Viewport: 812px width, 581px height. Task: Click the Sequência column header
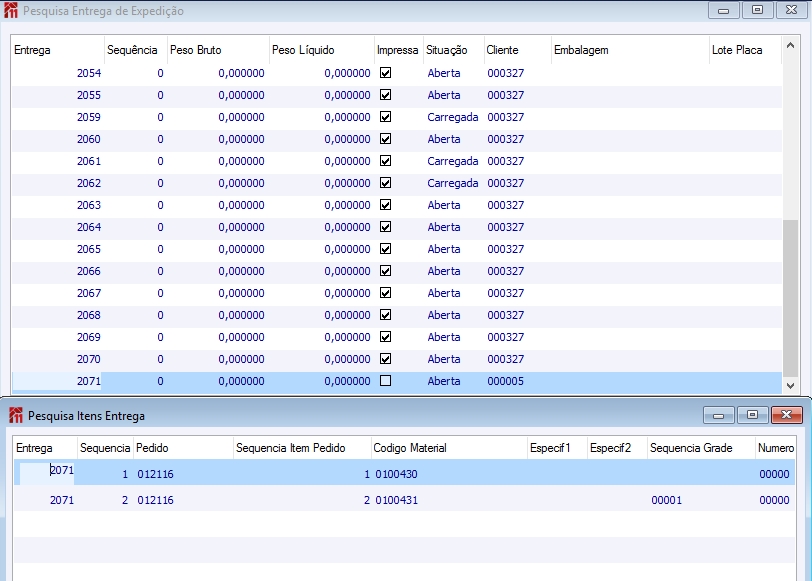pyautogui.click(x=136, y=50)
